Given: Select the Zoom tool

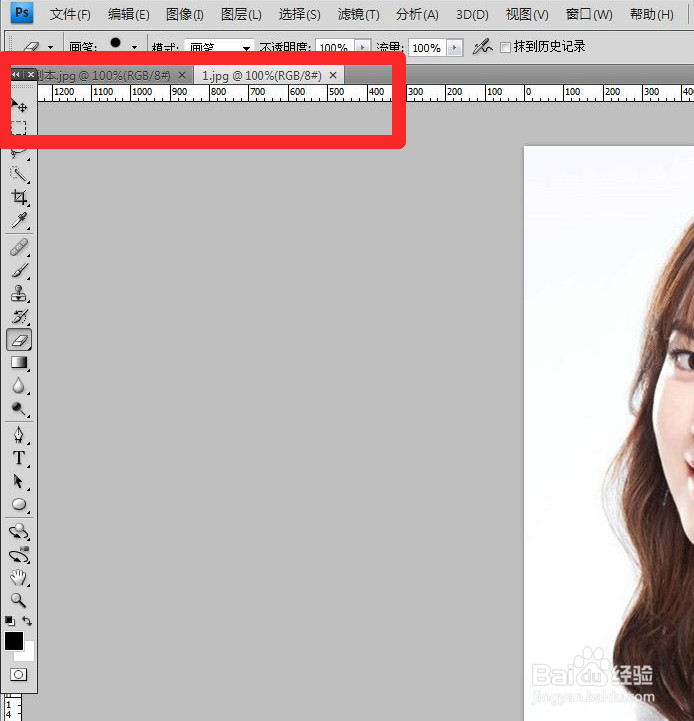Looking at the screenshot, I should (19, 600).
